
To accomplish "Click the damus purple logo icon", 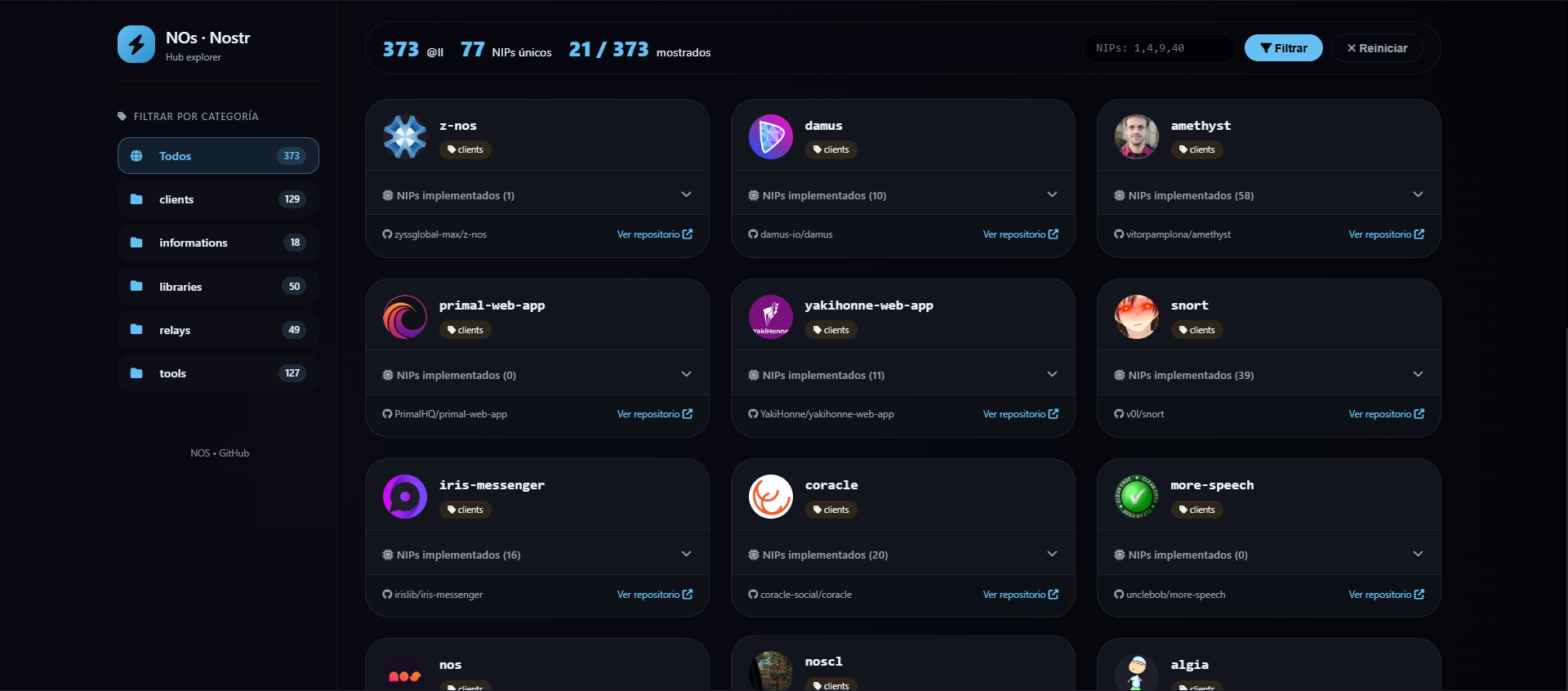I will [x=771, y=136].
